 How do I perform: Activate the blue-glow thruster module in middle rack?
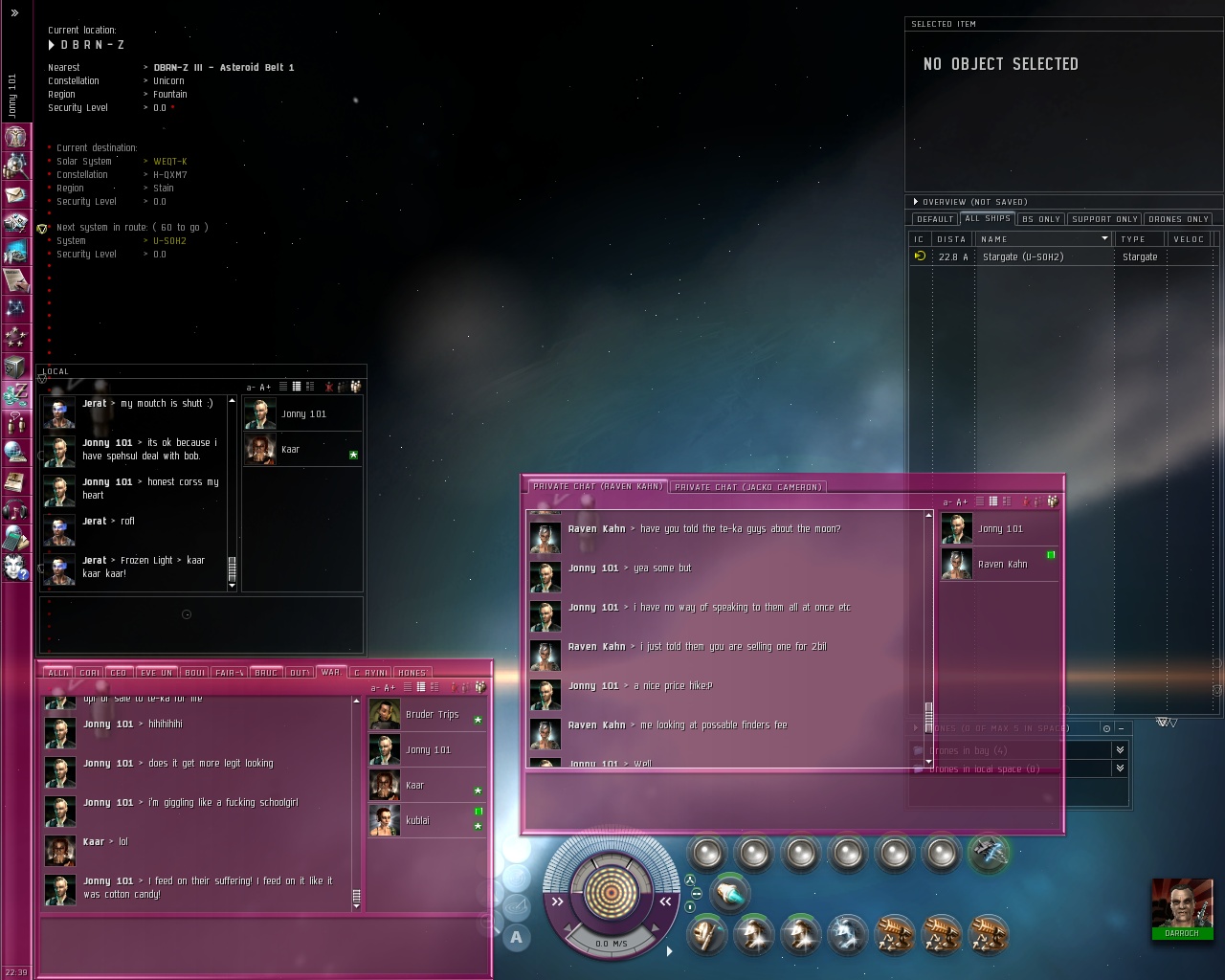[x=730, y=893]
